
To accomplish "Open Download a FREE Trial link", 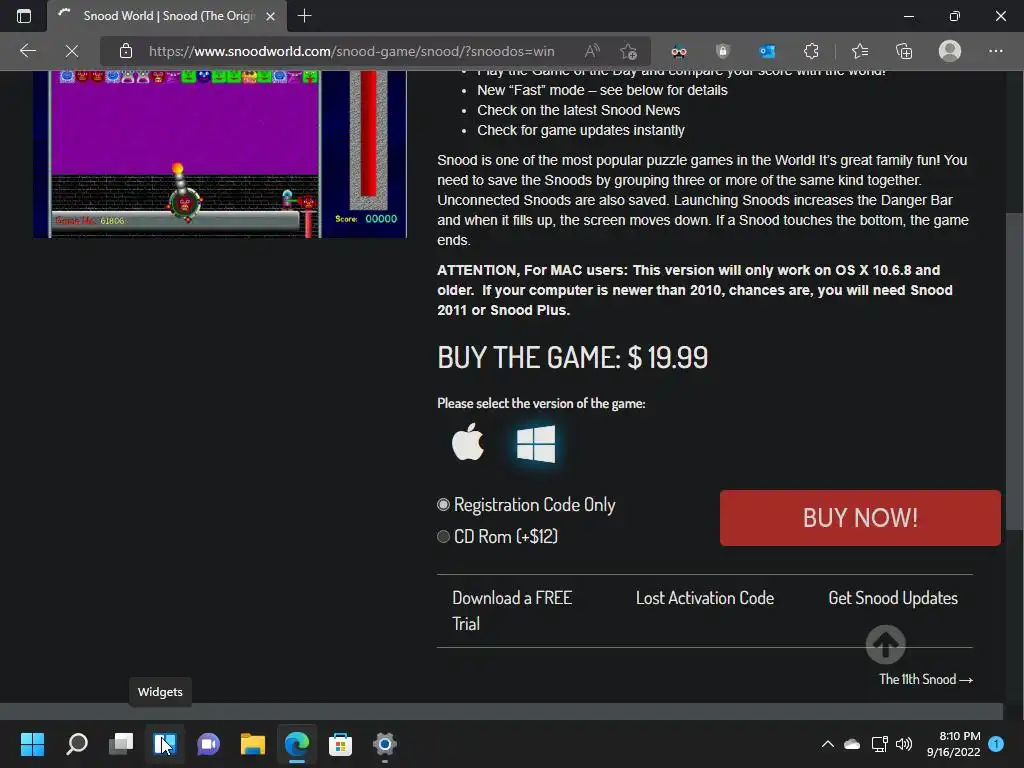I will pyautogui.click(x=512, y=611).
